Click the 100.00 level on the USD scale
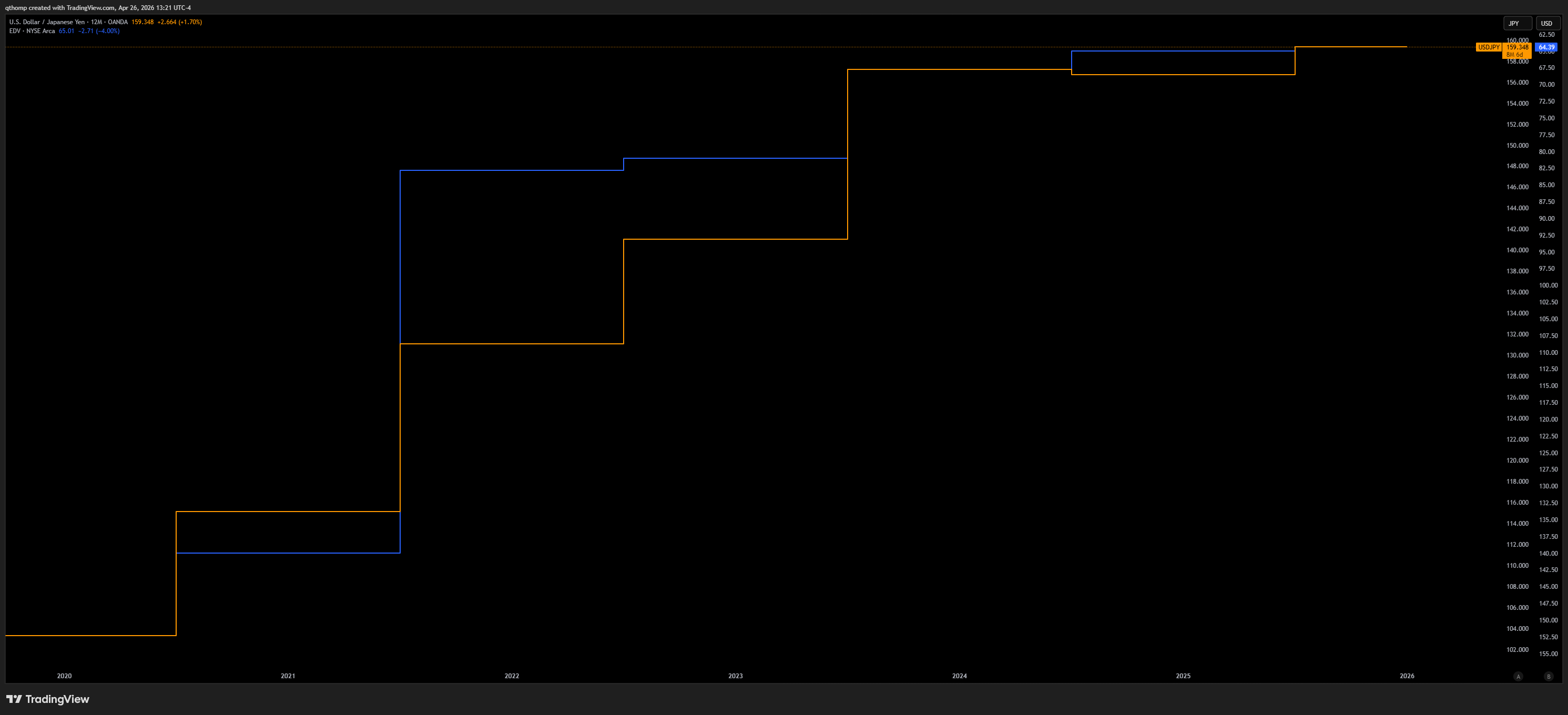1568x715 pixels. (x=1548, y=285)
